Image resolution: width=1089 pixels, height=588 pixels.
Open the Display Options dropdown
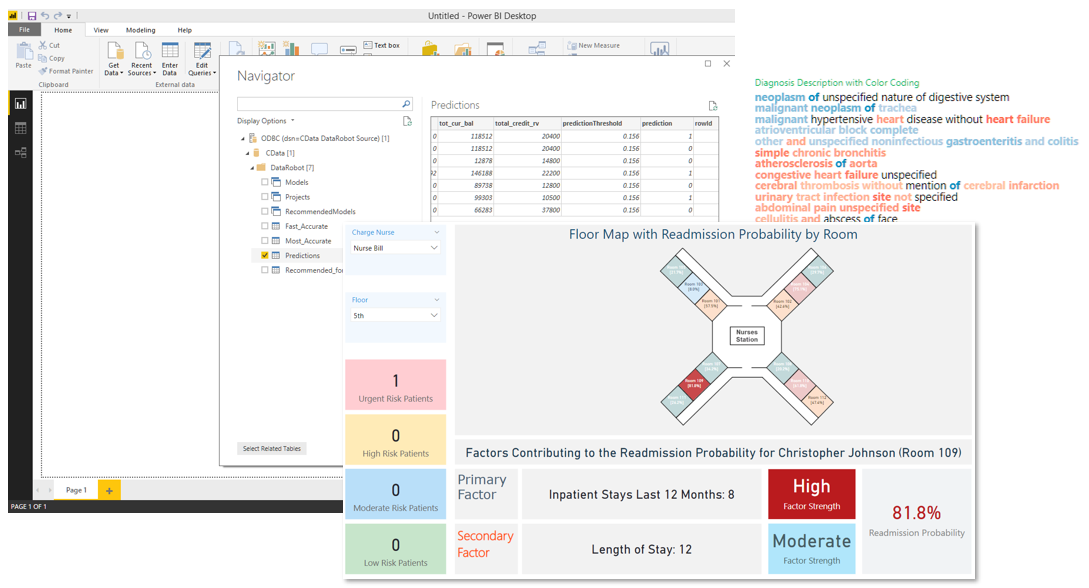point(266,121)
